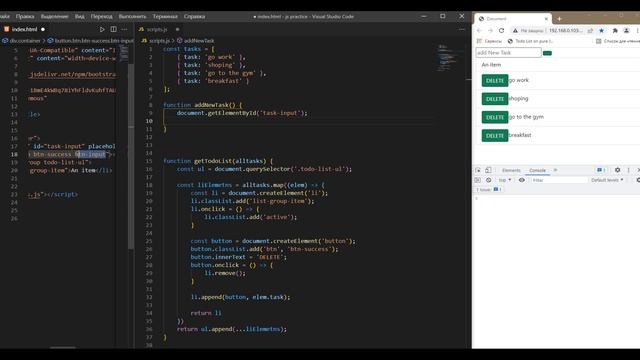Viewport: 640px width, 360px height.
Task: Click small green add button beside input
Action: coord(547,53)
